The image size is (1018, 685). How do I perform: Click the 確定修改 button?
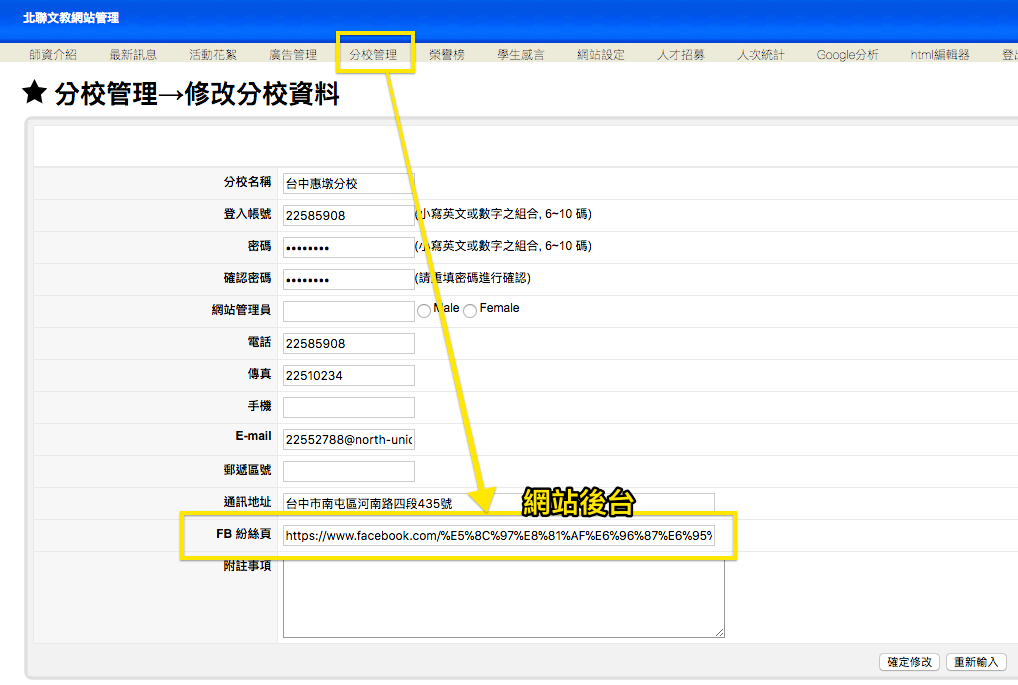pos(909,662)
